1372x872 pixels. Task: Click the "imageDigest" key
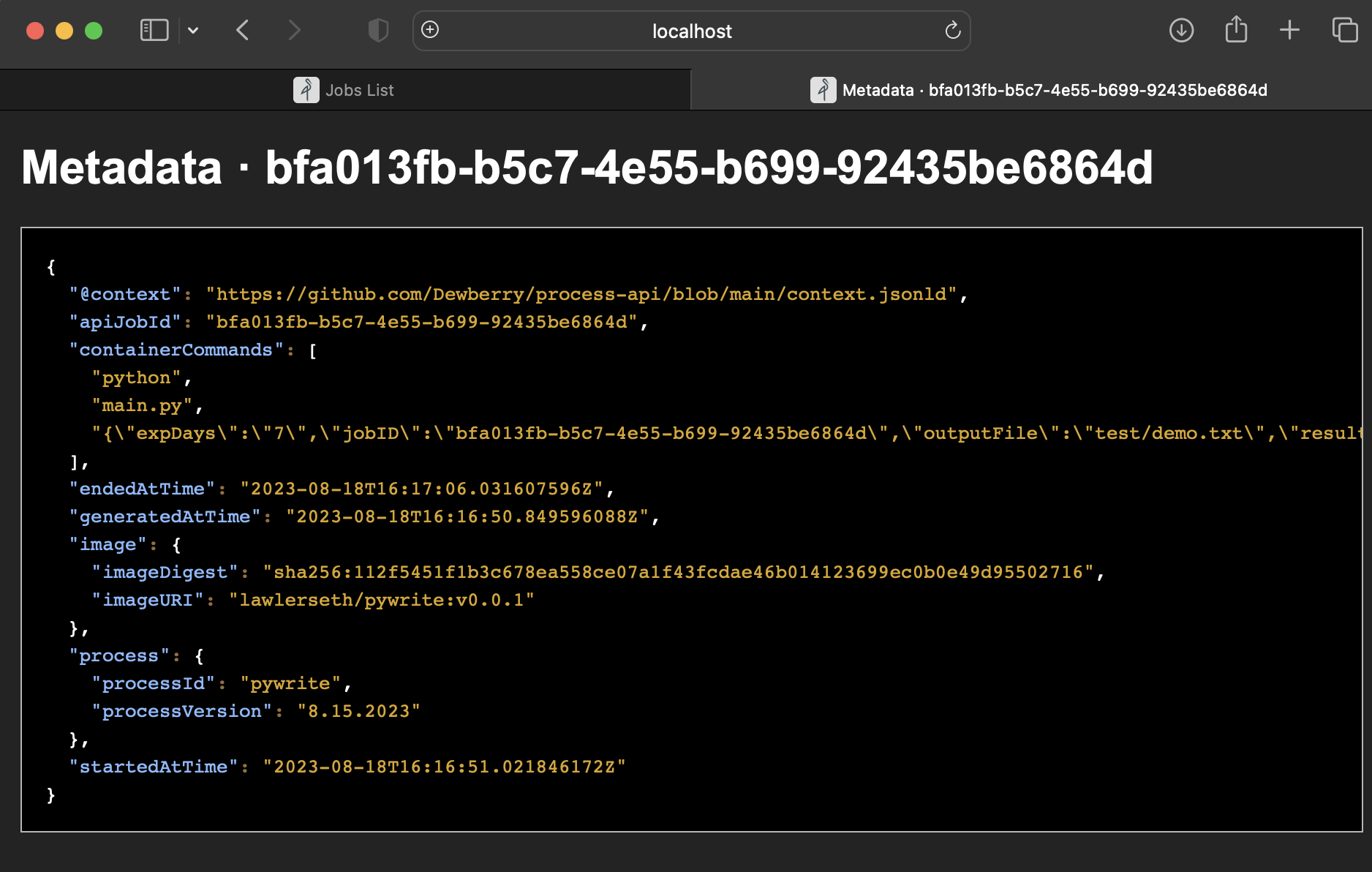[x=165, y=572]
